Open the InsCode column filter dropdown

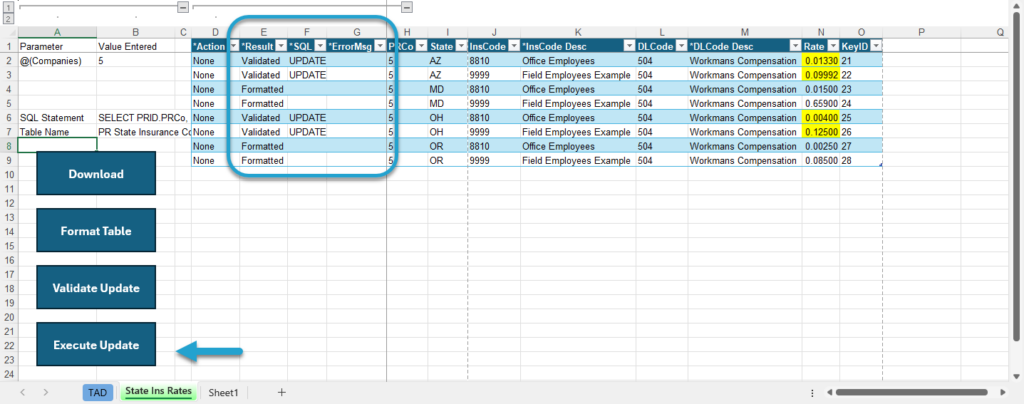[514, 46]
